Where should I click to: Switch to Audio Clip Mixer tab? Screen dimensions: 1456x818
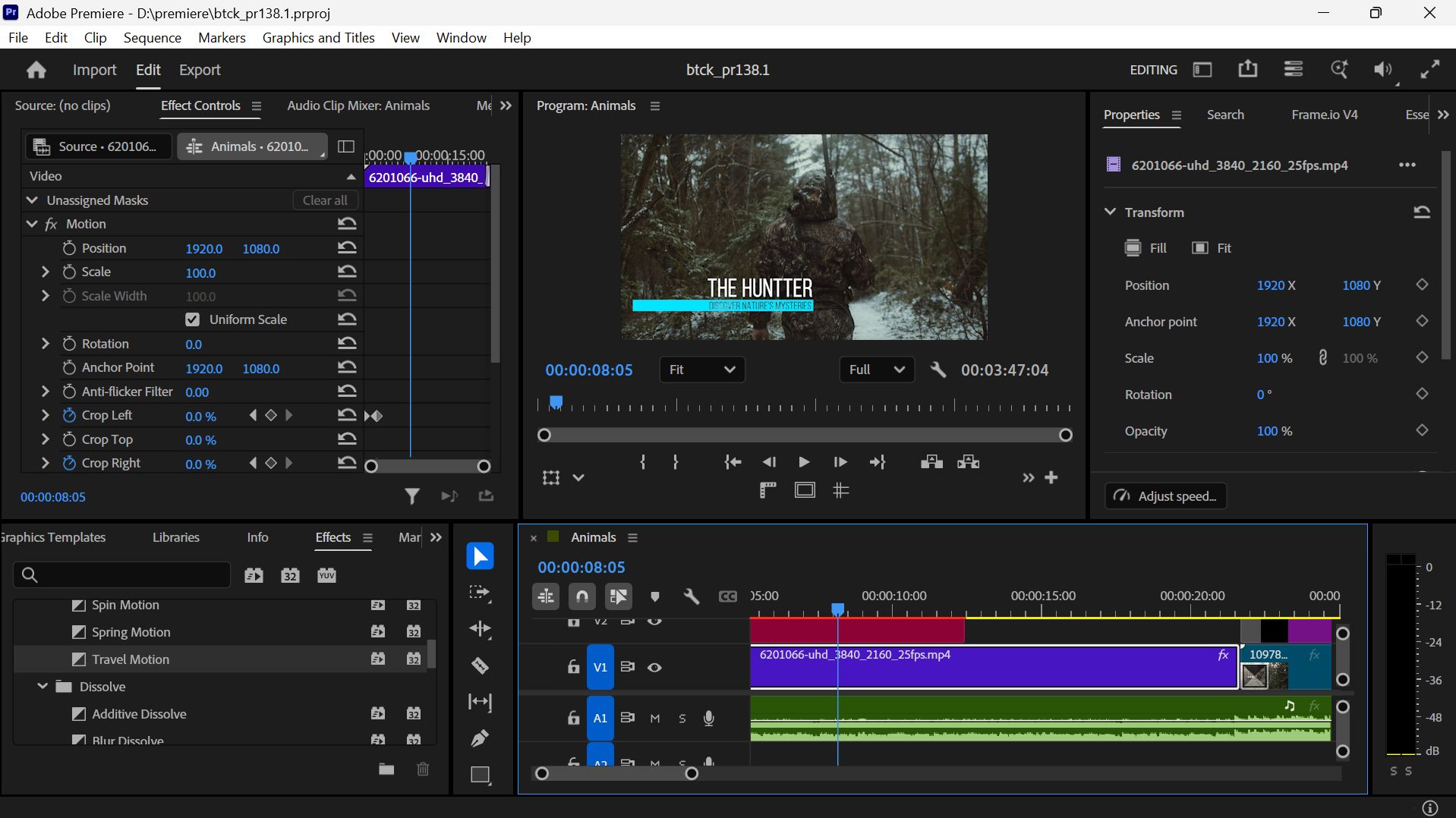pyautogui.click(x=358, y=105)
